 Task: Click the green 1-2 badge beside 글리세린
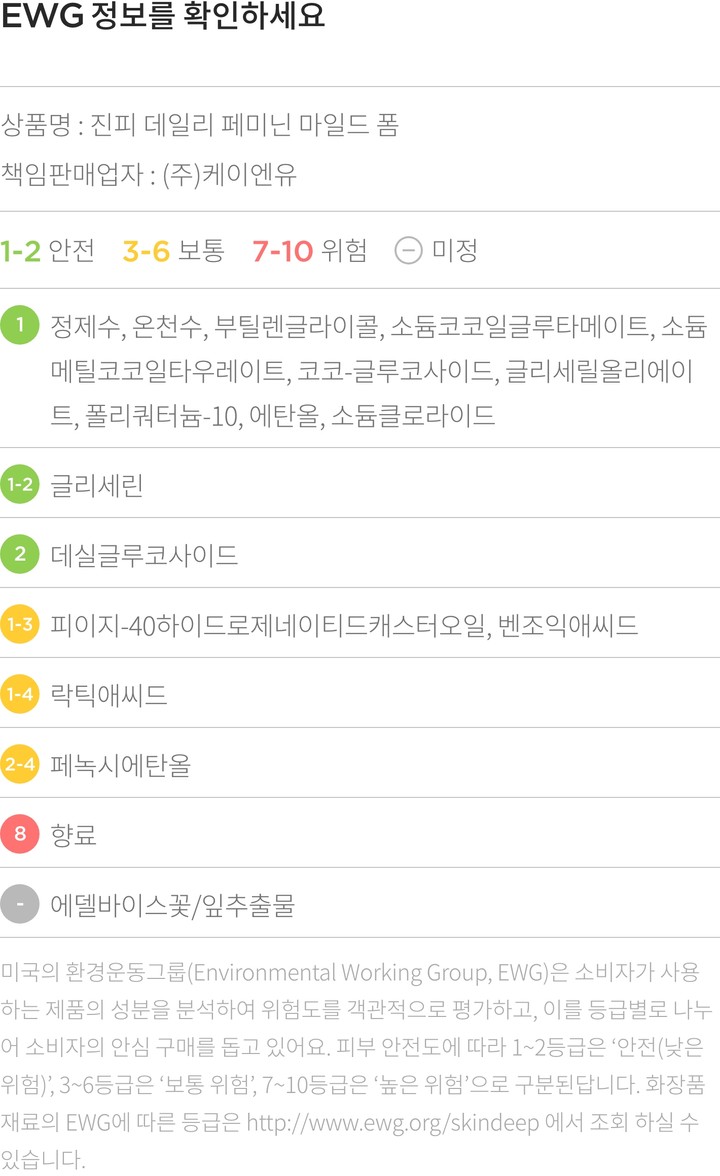pos(20,486)
